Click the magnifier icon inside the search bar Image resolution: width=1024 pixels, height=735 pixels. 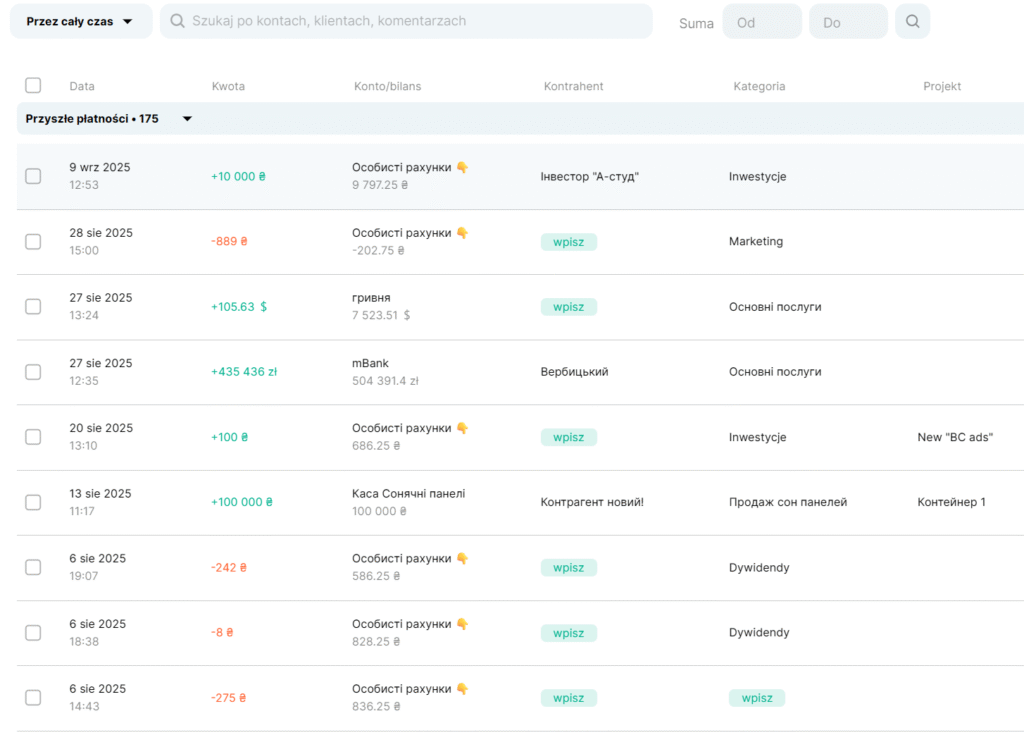(x=177, y=21)
